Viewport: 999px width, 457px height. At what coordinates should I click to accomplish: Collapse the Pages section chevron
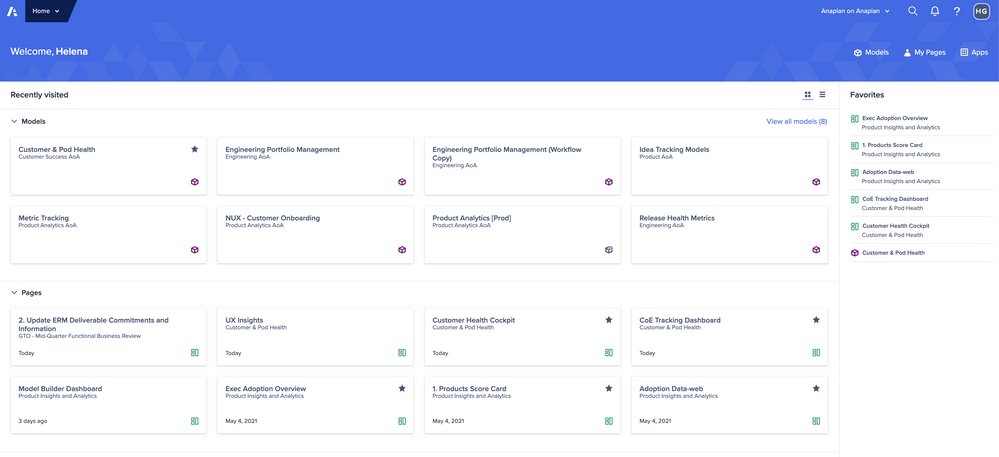pos(14,293)
